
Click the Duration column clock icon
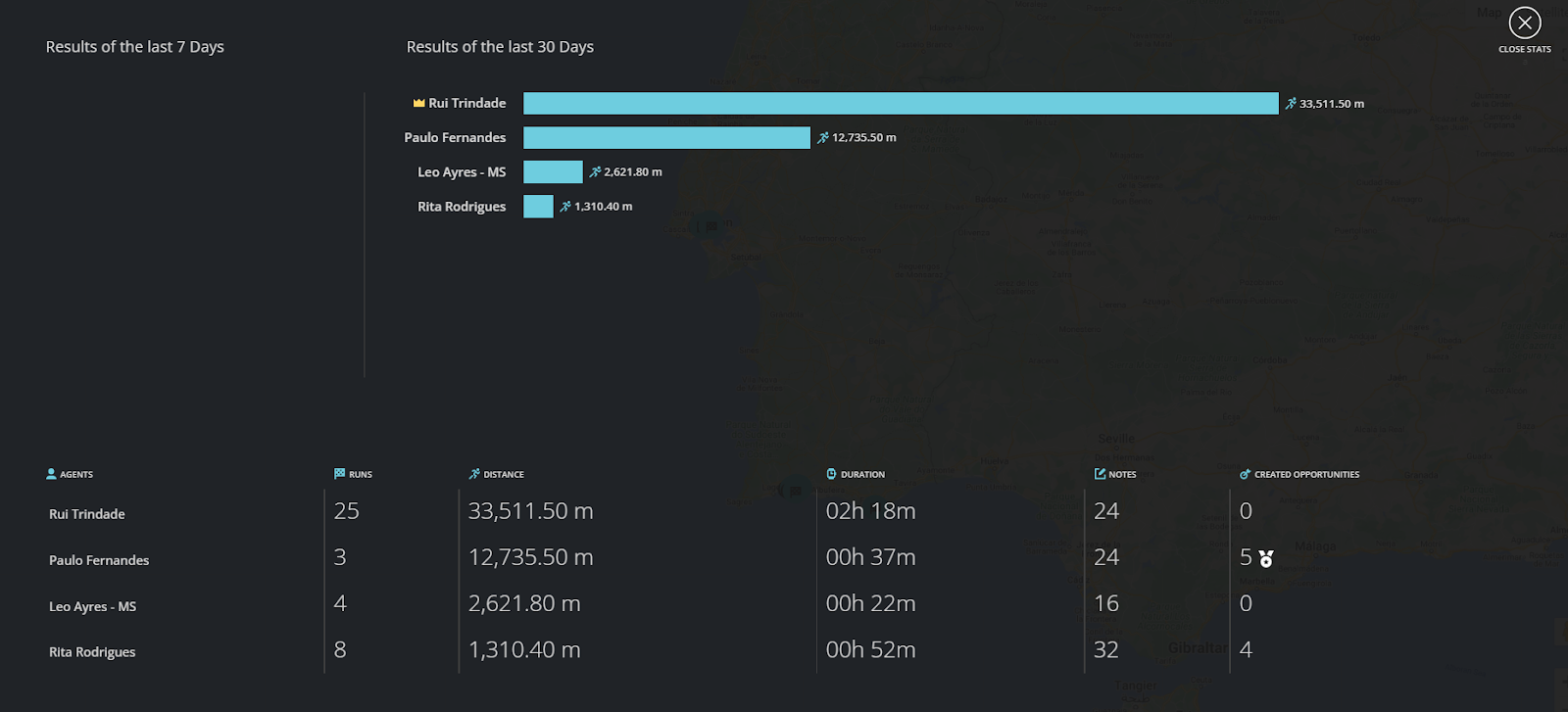pyautogui.click(x=832, y=474)
